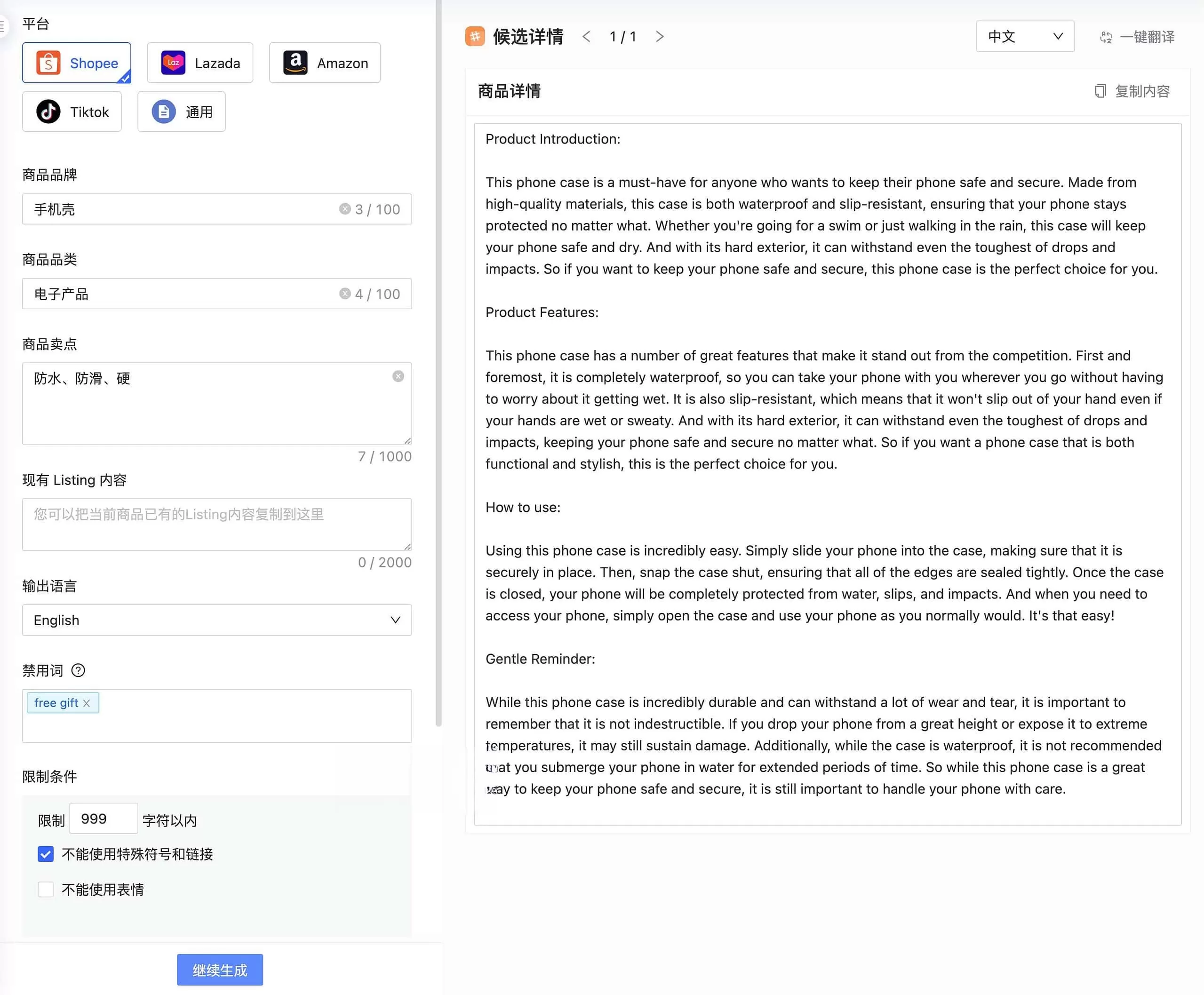This screenshot has height=995, width=1204.
Task: Click the 'How to use:' heading text
Action: point(523,507)
